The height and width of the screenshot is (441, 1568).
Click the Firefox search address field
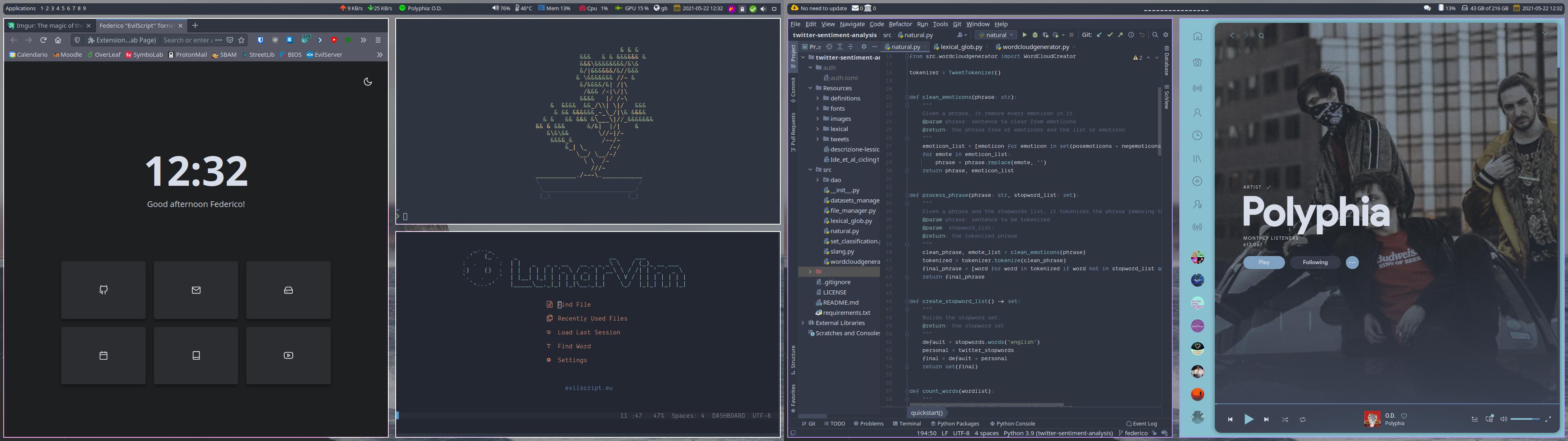(187, 40)
